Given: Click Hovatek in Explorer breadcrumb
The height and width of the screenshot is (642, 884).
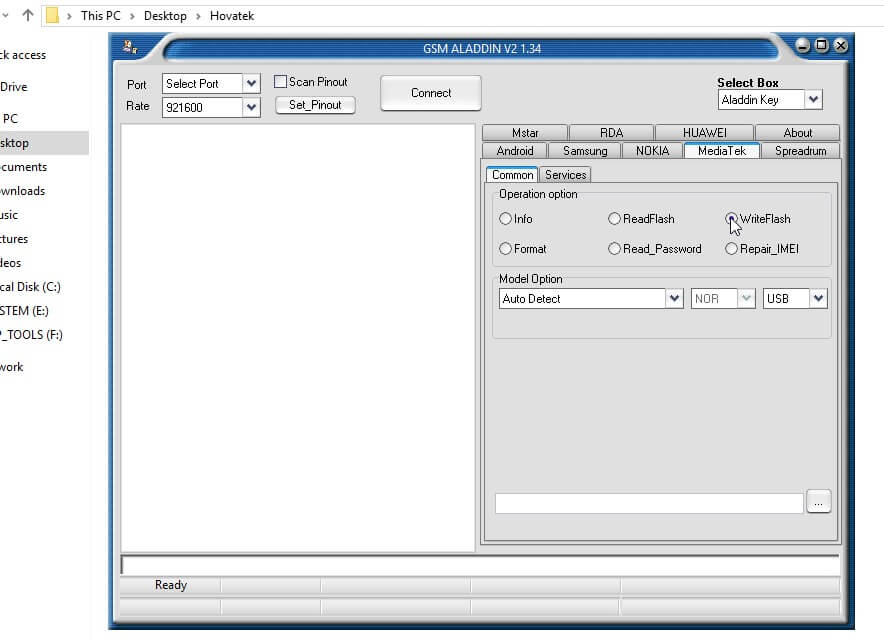Looking at the screenshot, I should (232, 16).
